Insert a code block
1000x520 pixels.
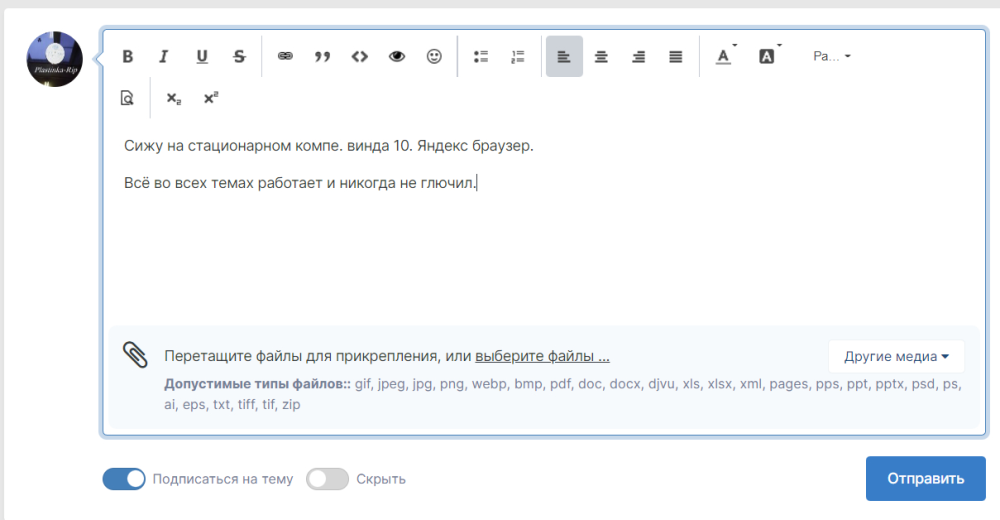click(x=360, y=57)
